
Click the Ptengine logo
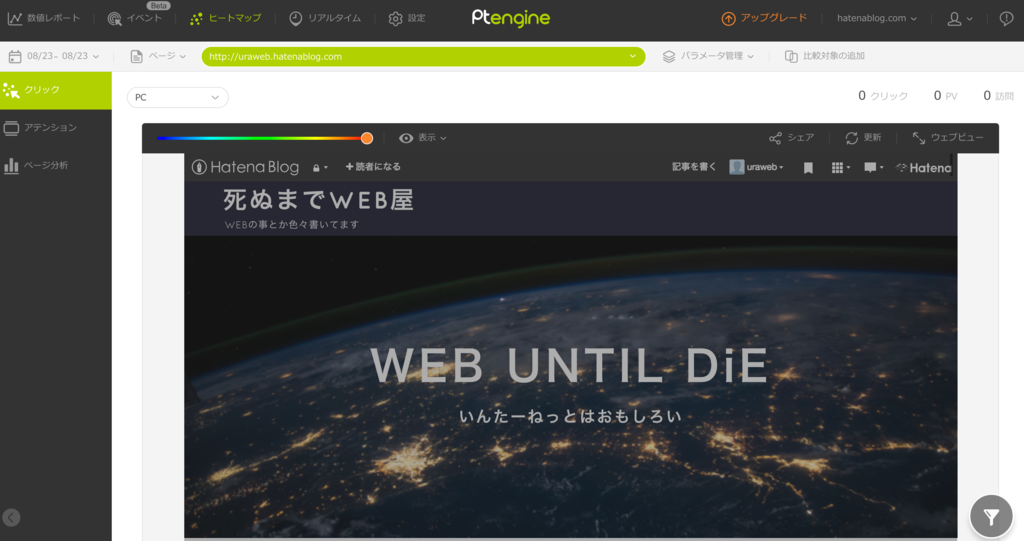pyautogui.click(x=511, y=18)
